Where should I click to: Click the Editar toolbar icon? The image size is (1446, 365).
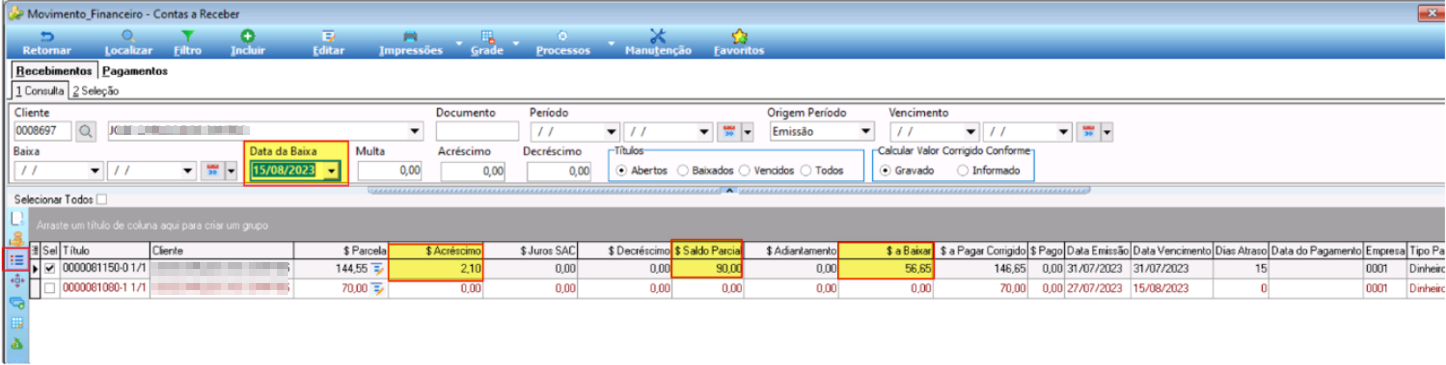click(x=328, y=35)
